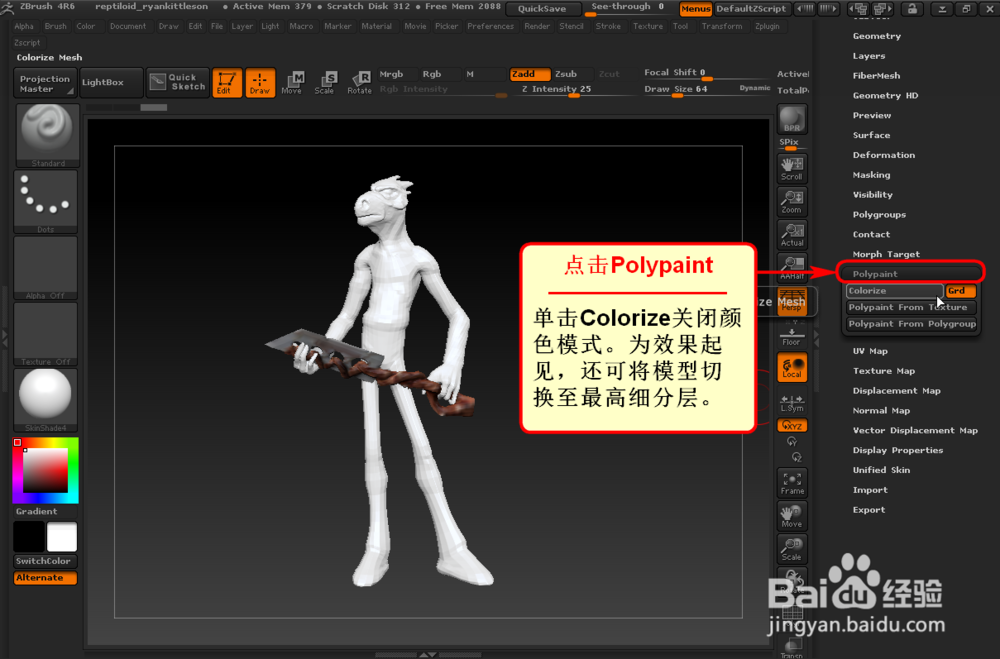1000x659 pixels.
Task: Open the LightBox browser
Action: (111, 82)
